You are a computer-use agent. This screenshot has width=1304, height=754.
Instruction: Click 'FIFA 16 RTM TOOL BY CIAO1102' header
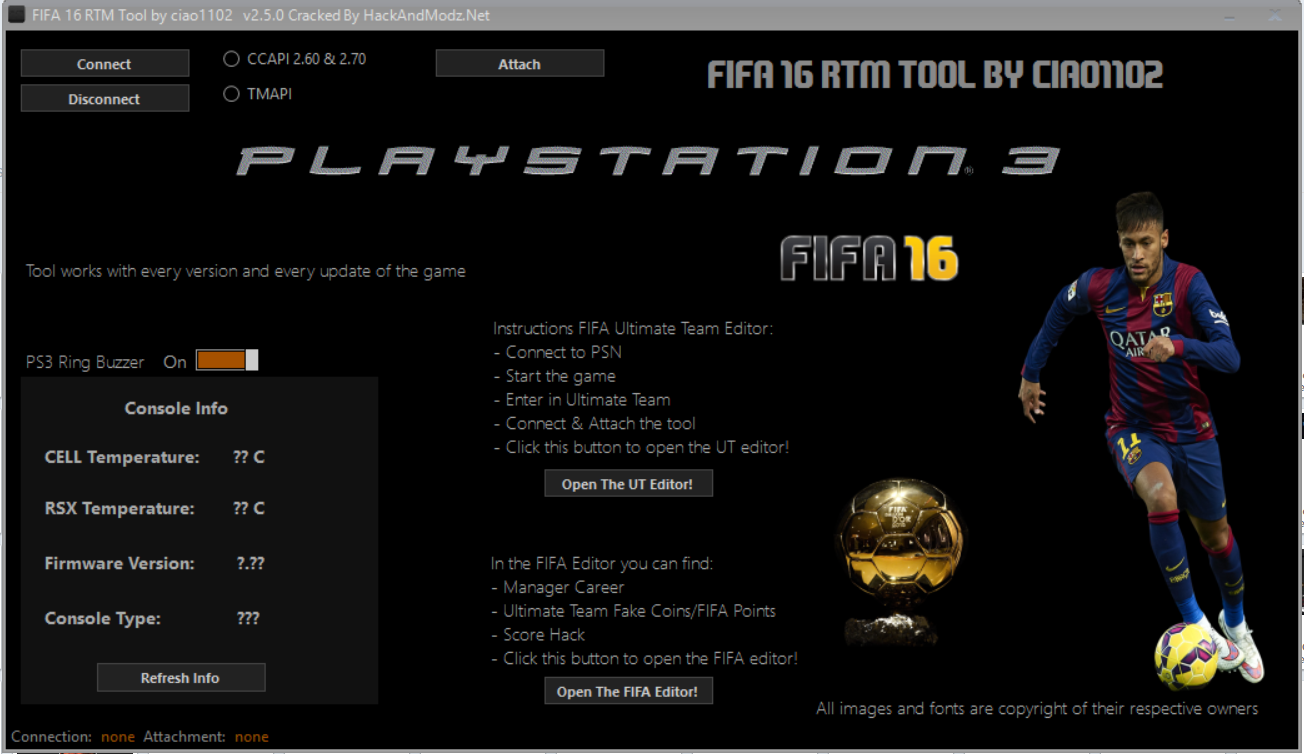coord(935,75)
